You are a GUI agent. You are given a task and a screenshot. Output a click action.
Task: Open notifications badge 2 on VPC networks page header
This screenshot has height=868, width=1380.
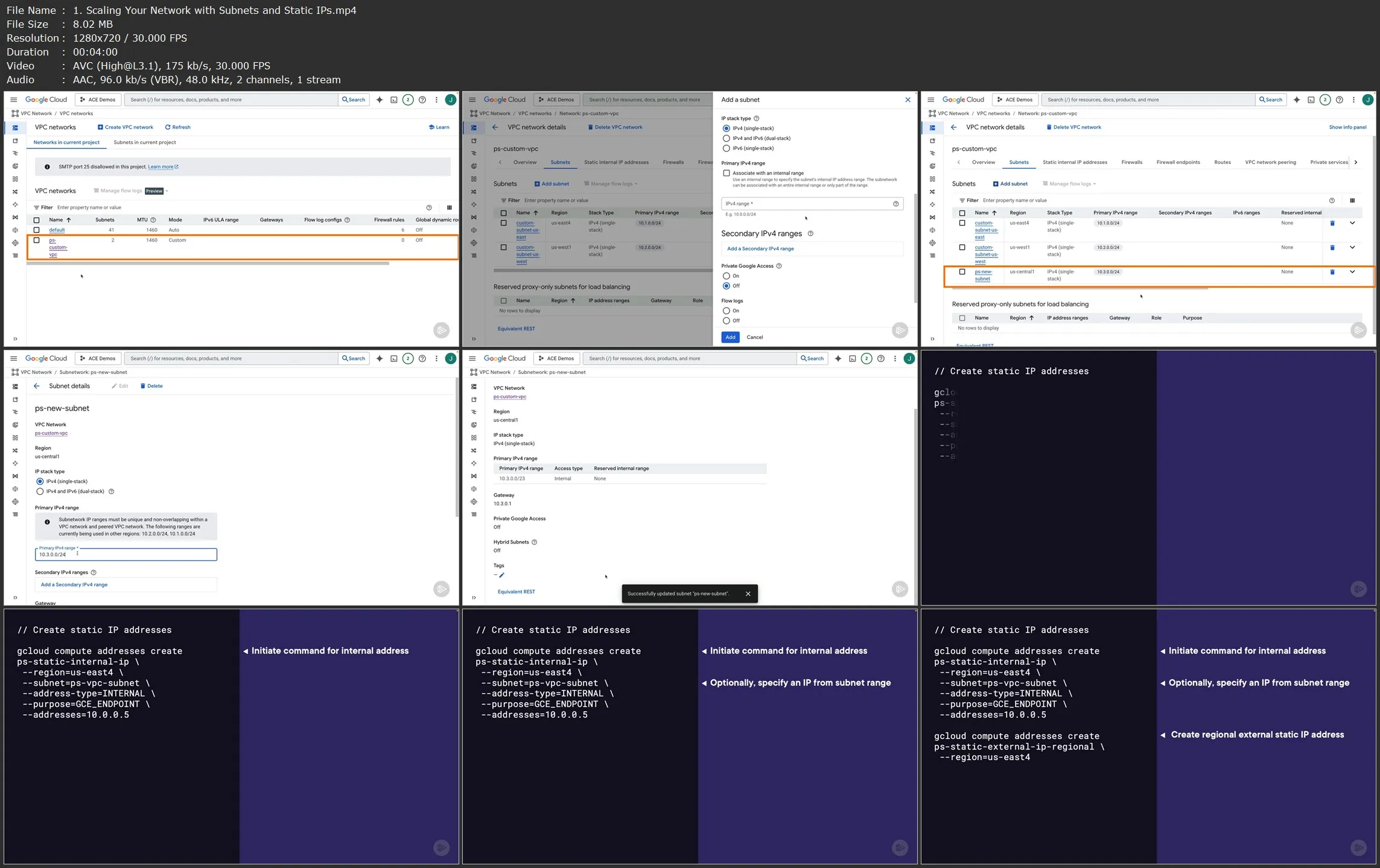click(408, 100)
